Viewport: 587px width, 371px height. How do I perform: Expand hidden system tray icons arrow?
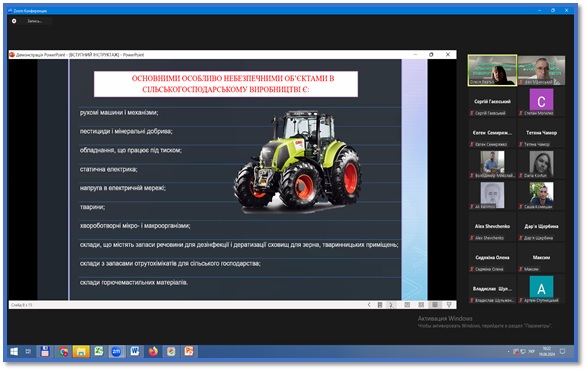pyautogui.click(x=508, y=352)
